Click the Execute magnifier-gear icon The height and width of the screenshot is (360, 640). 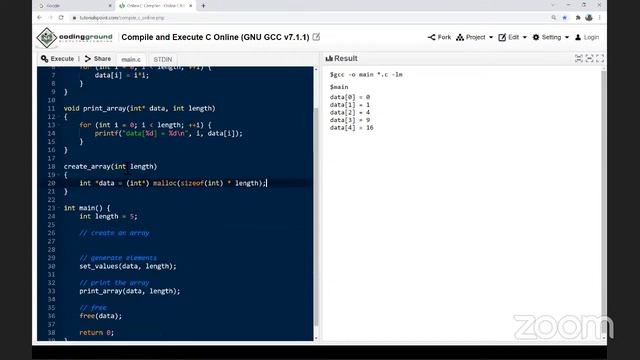click(44, 59)
